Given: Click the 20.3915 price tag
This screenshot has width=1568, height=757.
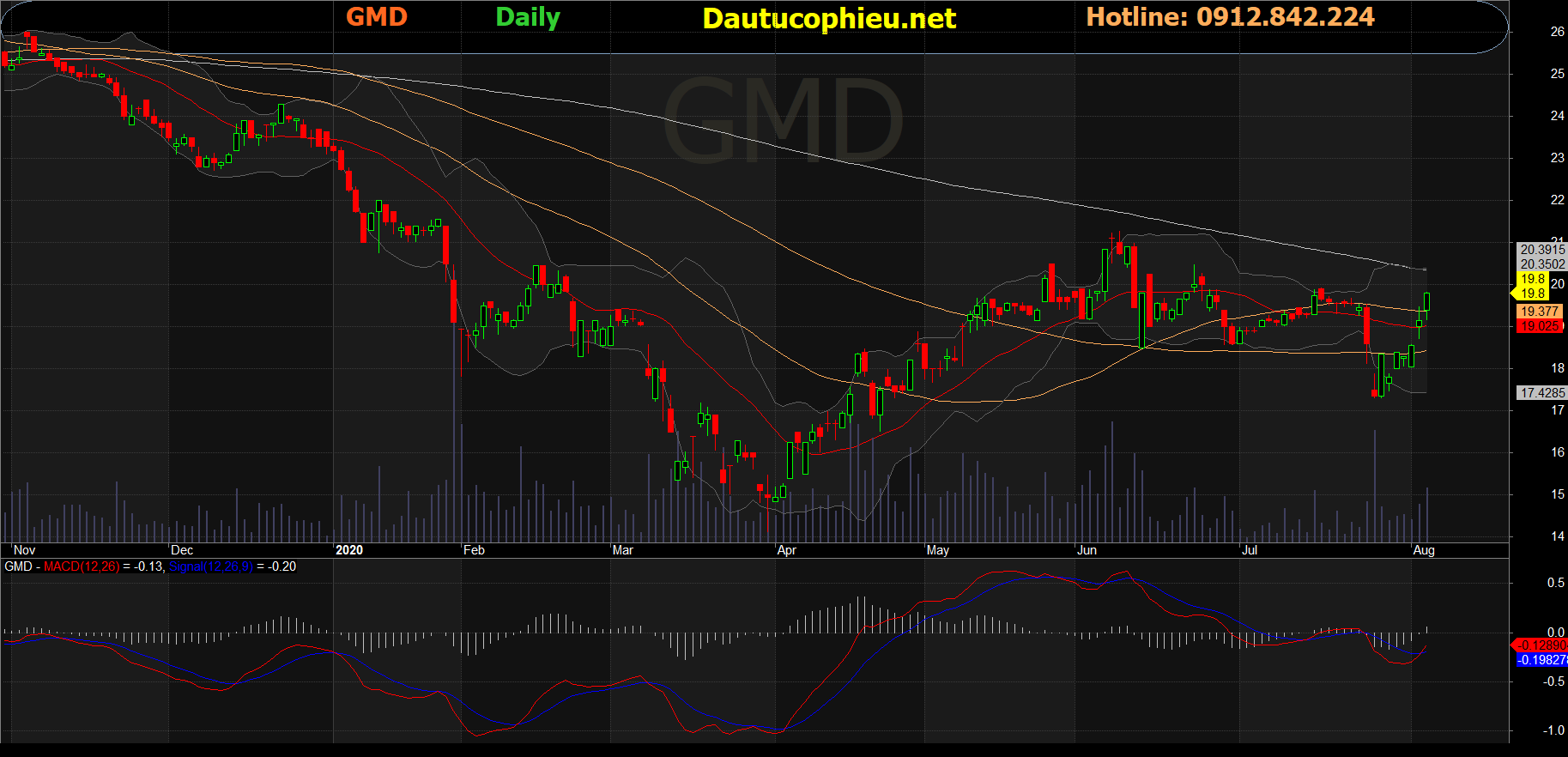Looking at the screenshot, I should coord(1542,250).
